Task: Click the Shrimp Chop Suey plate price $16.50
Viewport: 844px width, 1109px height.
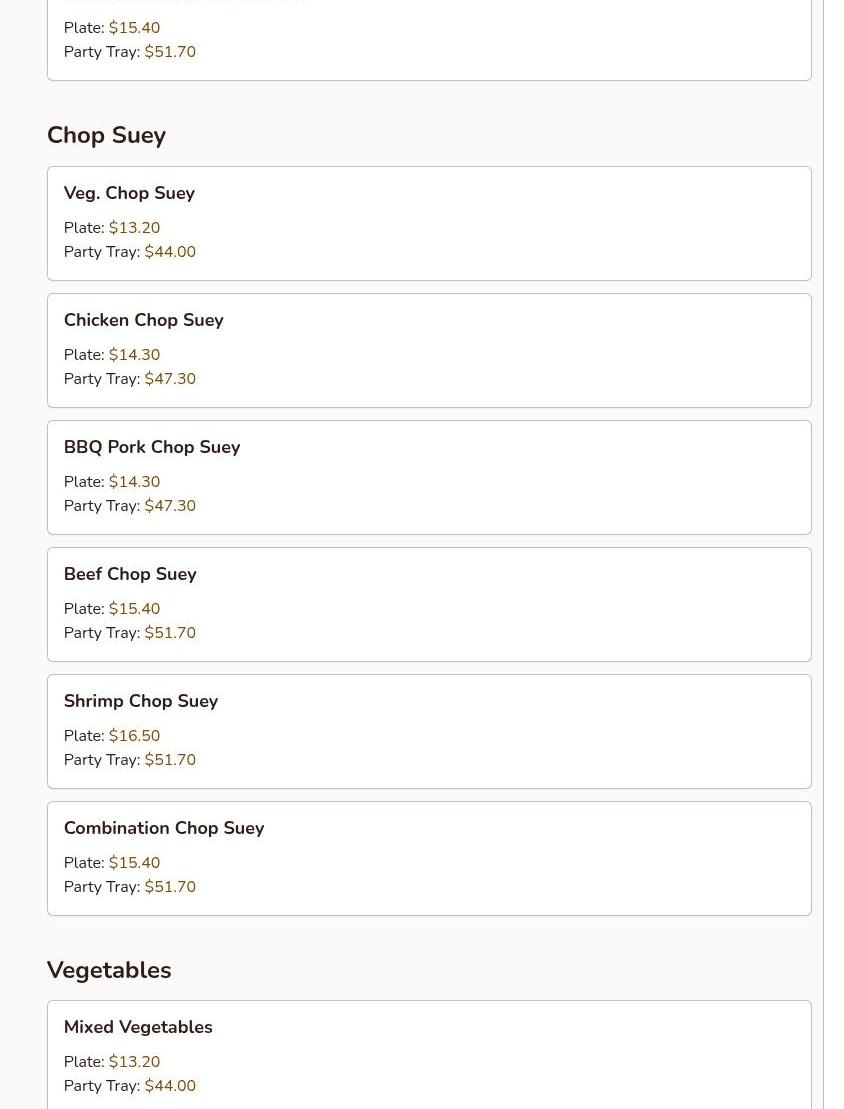Action: click(x=134, y=736)
